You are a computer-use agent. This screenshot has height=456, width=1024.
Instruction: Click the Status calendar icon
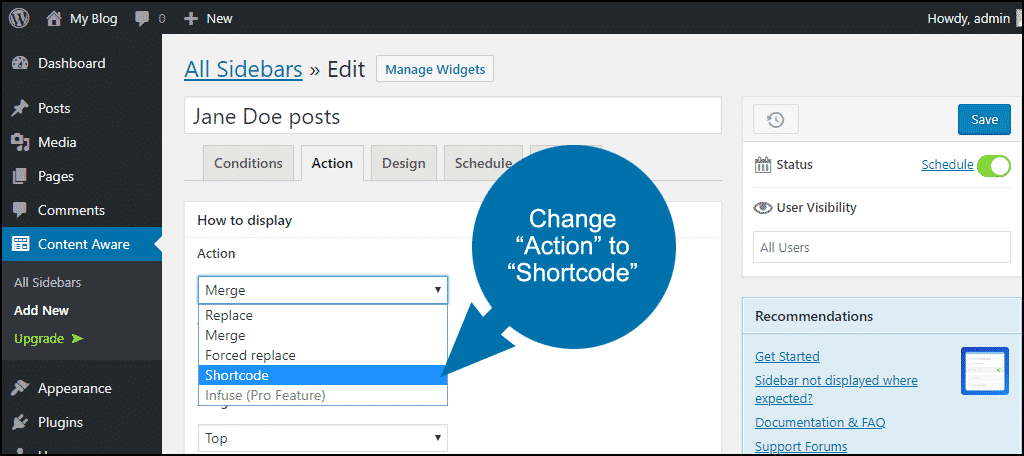(763, 165)
